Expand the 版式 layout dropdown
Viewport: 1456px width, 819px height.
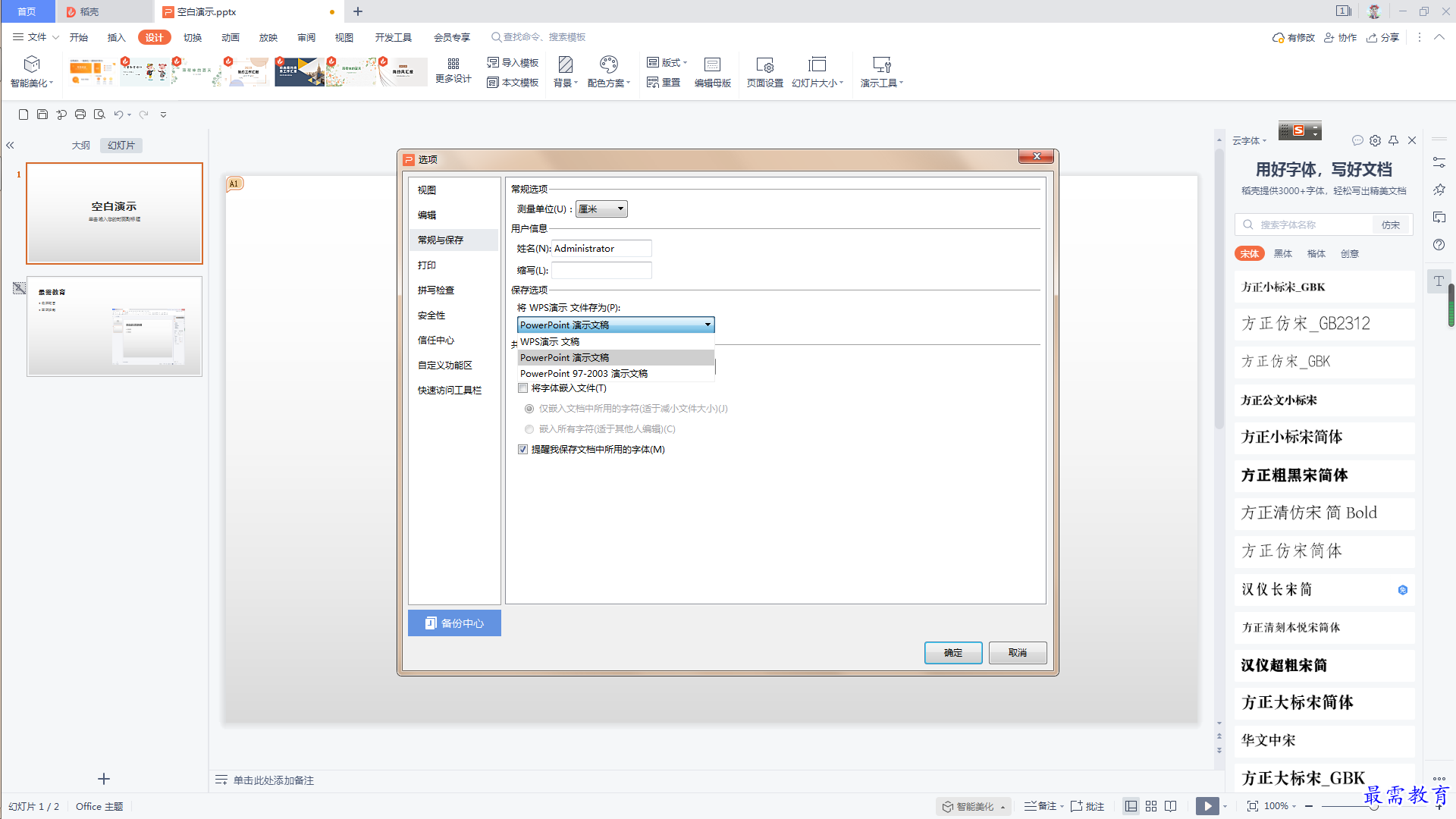pyautogui.click(x=667, y=63)
